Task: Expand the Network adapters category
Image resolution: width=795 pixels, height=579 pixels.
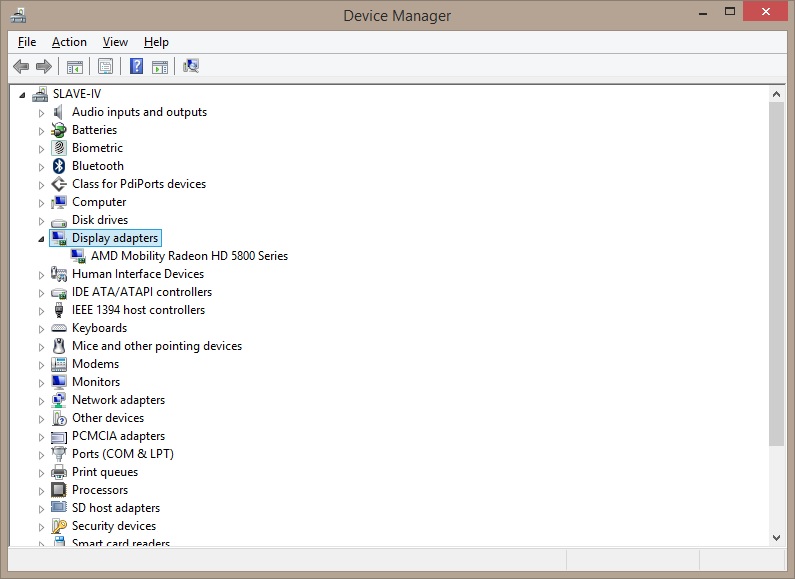Action: 41,400
